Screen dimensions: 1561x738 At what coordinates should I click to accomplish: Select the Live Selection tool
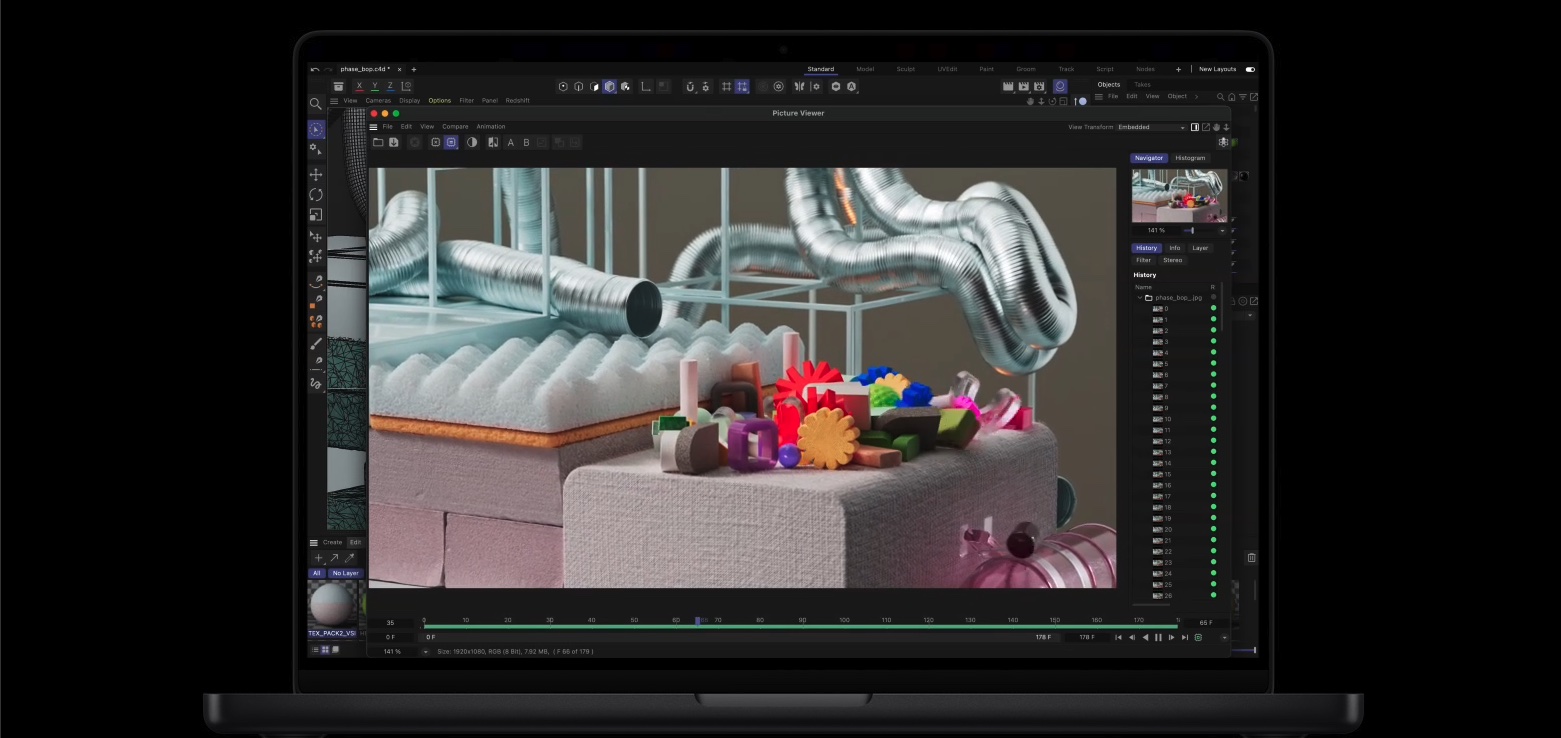click(x=316, y=130)
